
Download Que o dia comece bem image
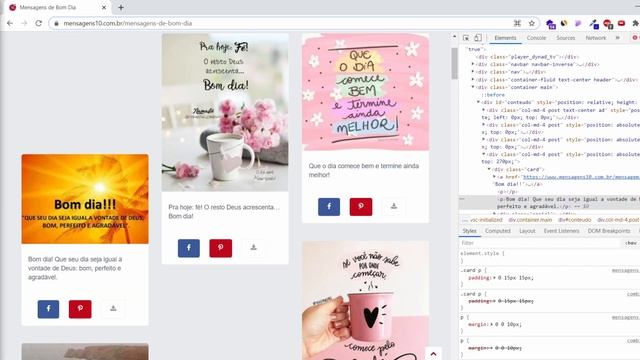coord(394,207)
